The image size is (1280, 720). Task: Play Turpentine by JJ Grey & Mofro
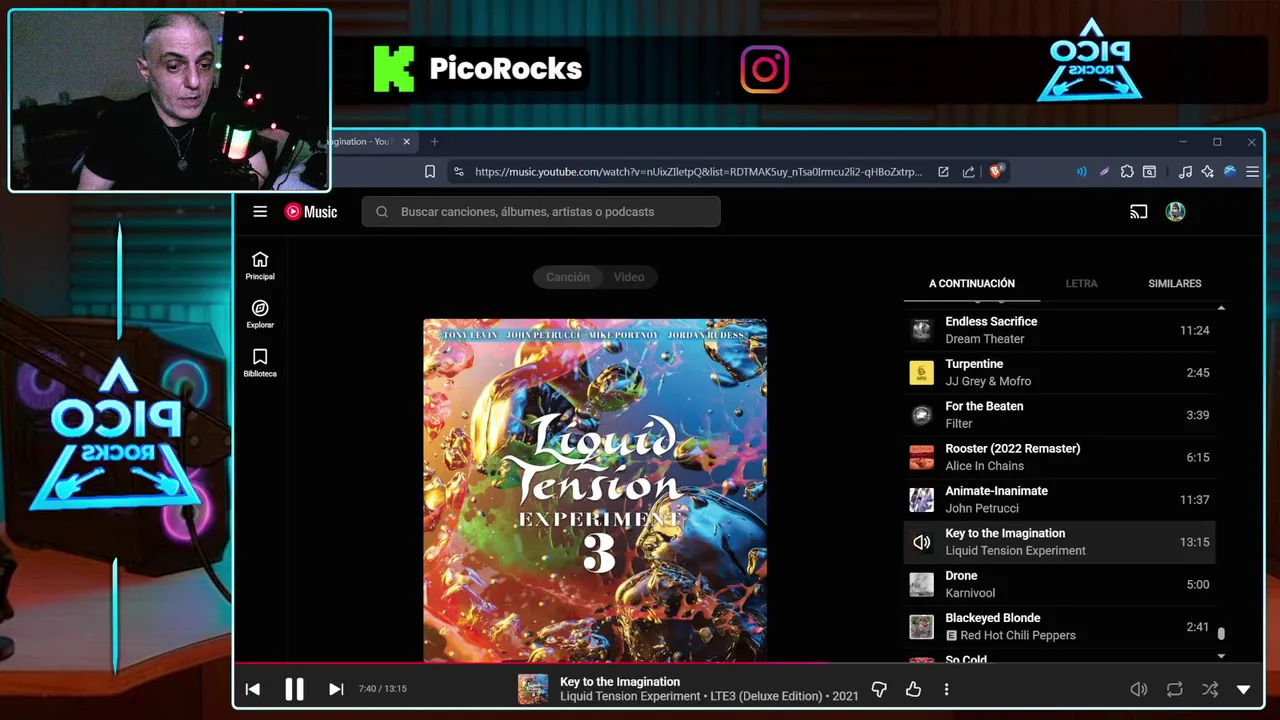1059,372
